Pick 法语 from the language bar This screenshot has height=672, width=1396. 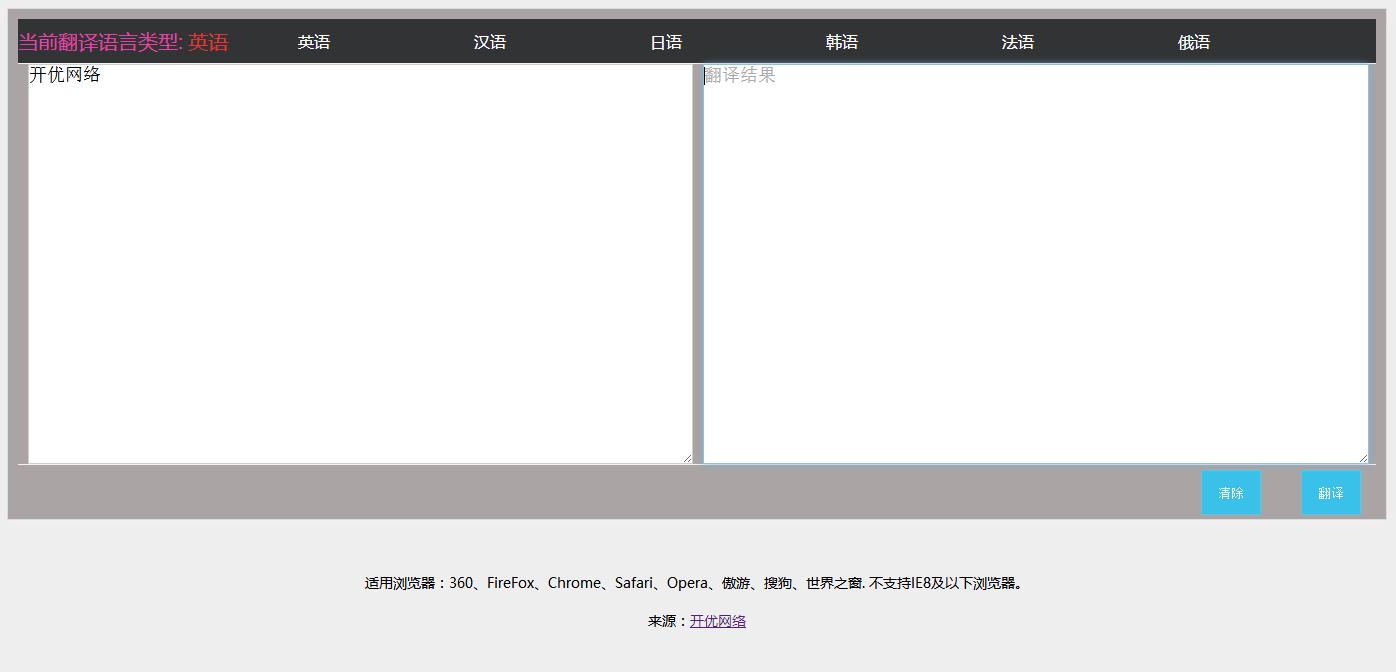[x=1018, y=42]
